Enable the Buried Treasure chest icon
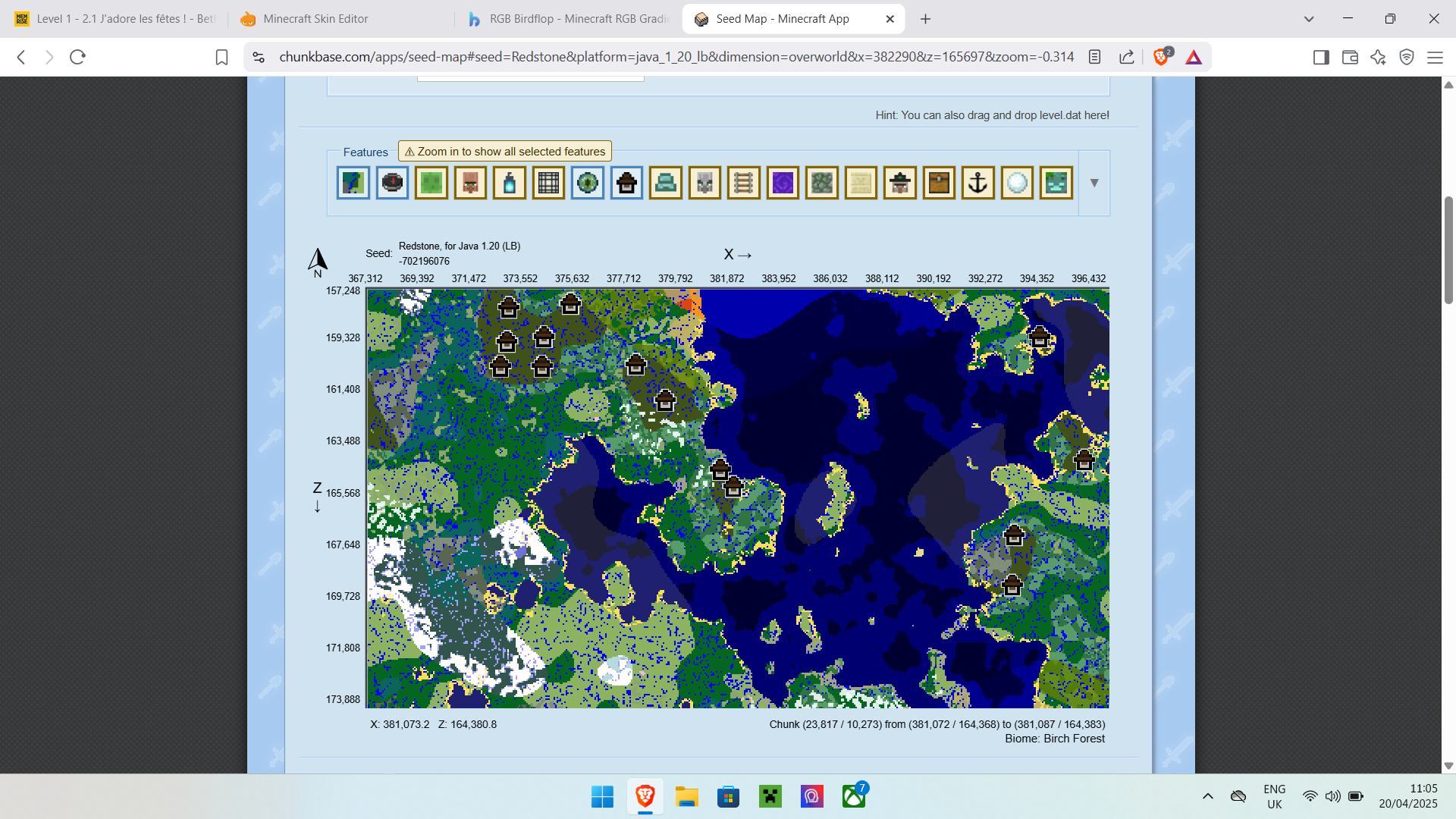The width and height of the screenshot is (1456, 819). coord(939,183)
